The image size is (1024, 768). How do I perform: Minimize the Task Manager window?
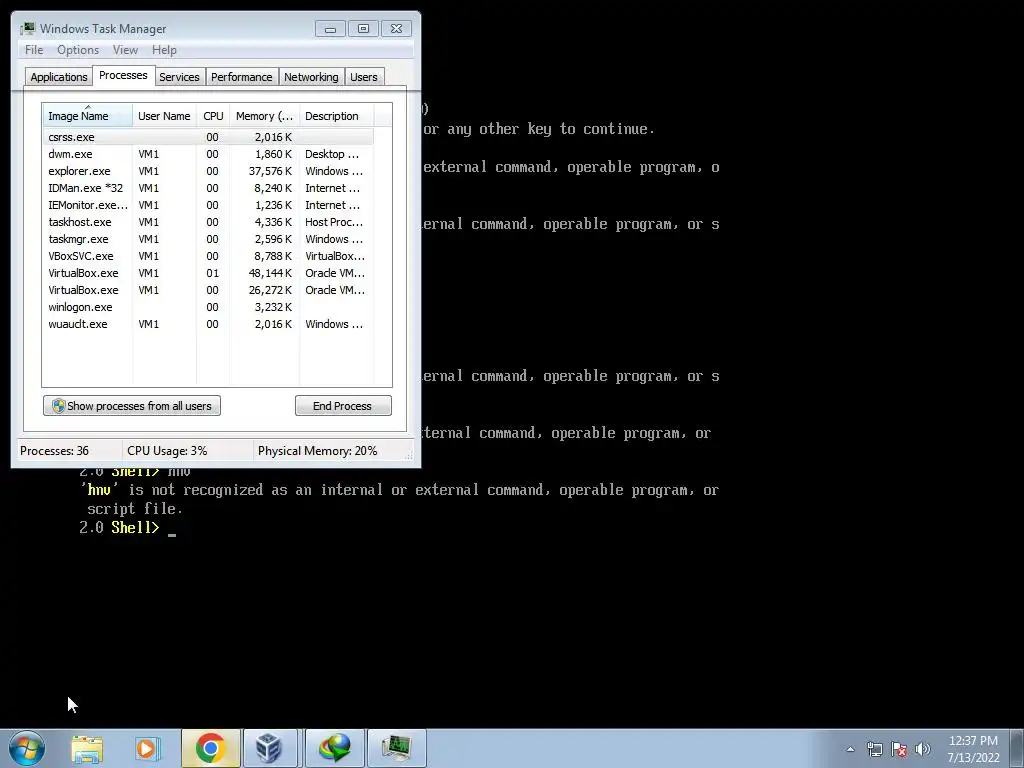(330, 29)
